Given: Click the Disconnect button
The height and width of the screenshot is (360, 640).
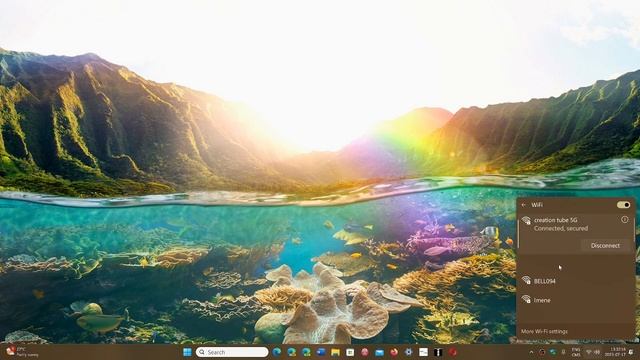Looking at the screenshot, I should coord(605,246).
